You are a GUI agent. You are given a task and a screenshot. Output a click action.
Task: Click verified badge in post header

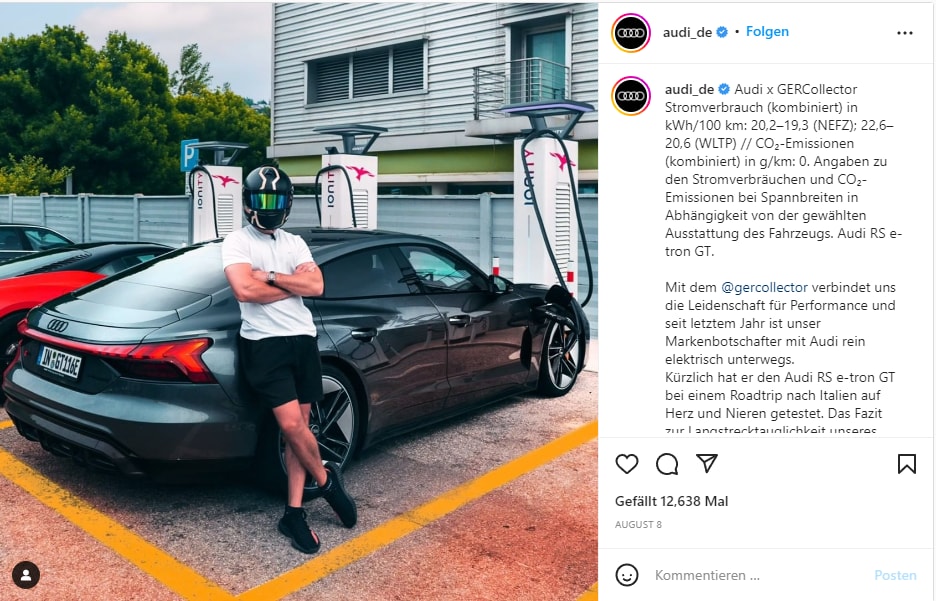[722, 32]
